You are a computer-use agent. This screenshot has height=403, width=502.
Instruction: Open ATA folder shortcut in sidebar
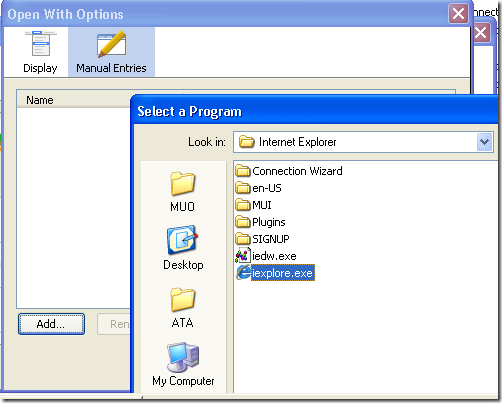182,308
